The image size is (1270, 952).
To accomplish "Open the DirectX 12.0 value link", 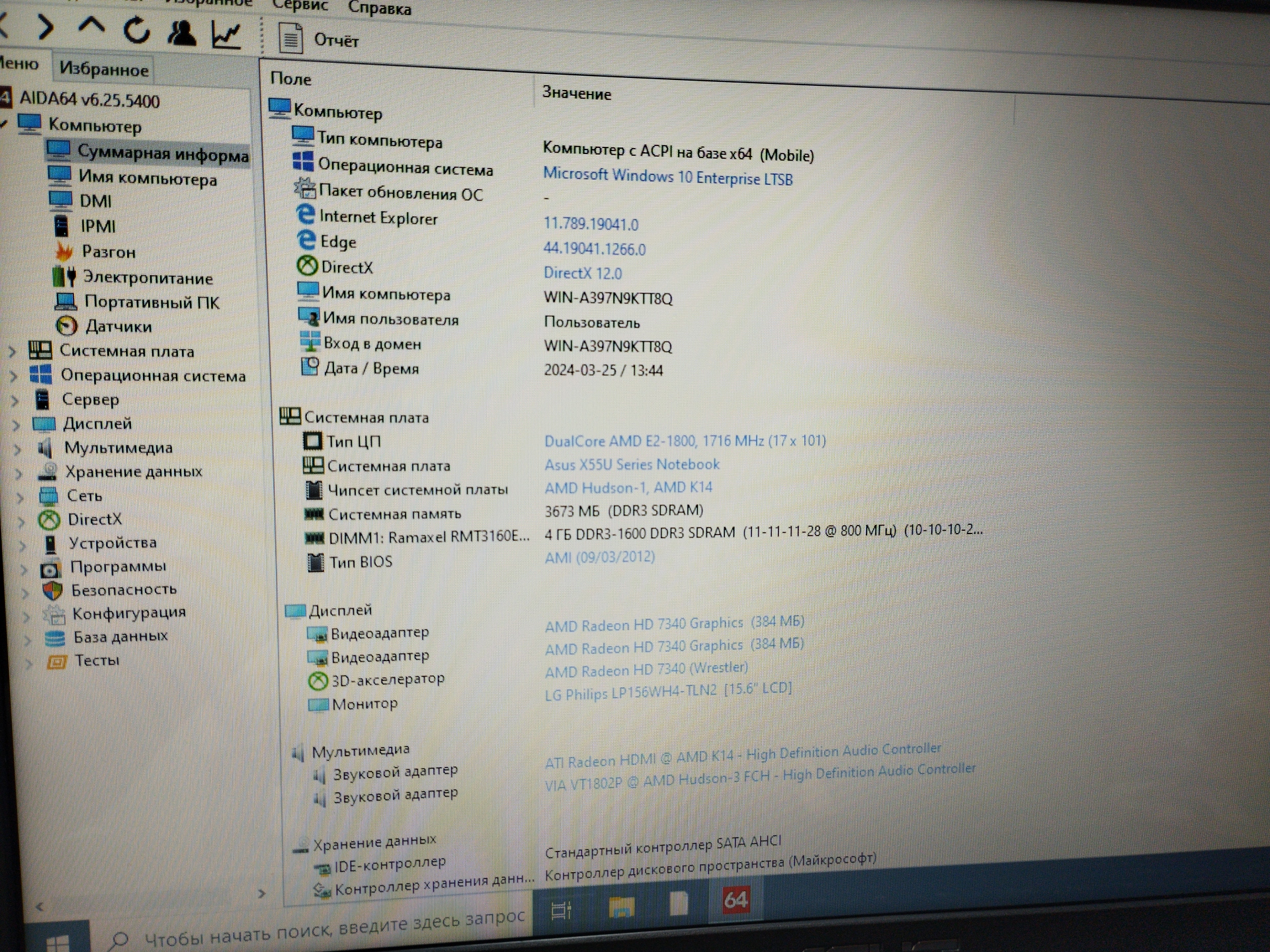I will click(583, 273).
